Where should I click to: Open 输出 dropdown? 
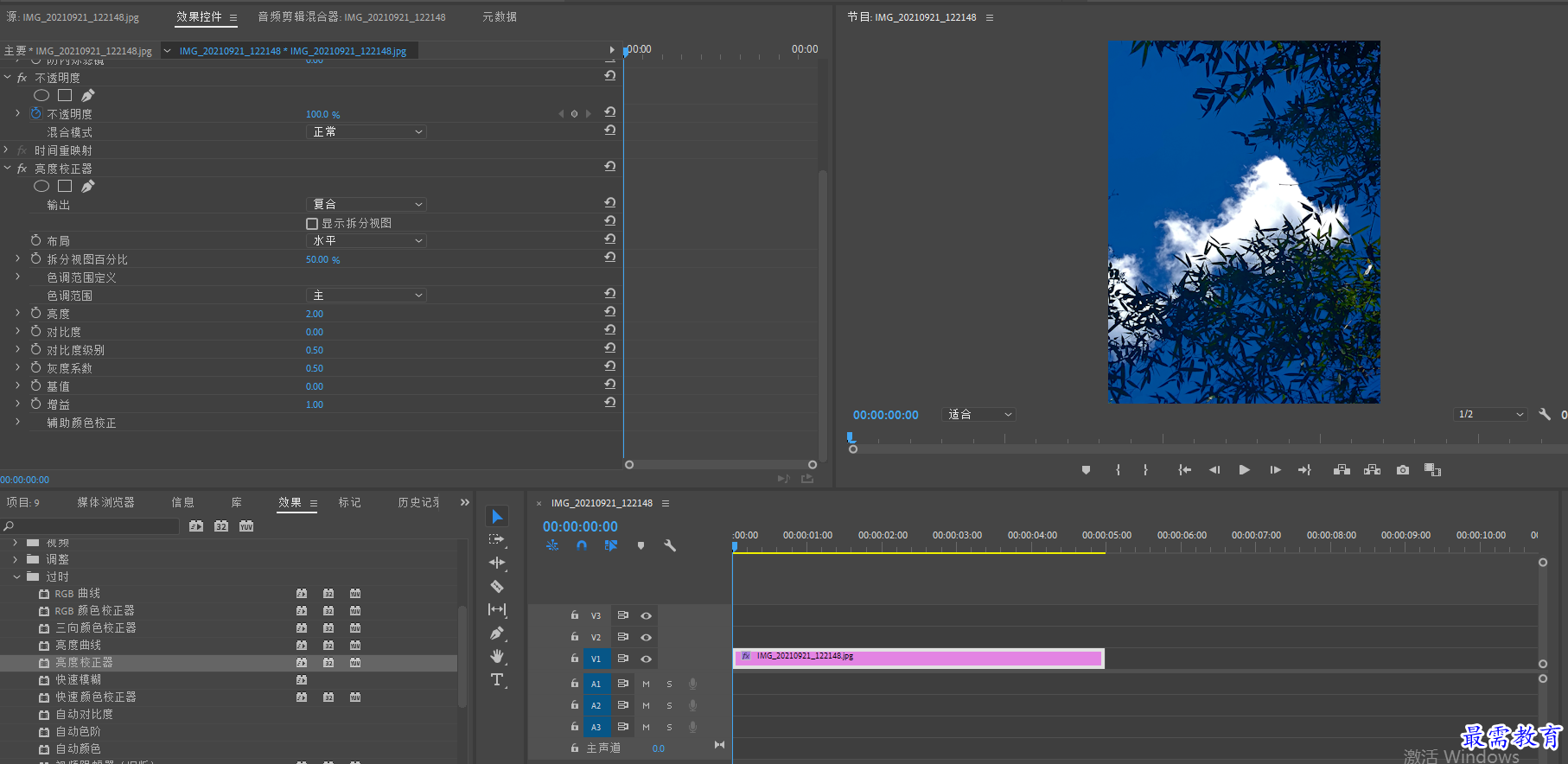coord(367,205)
